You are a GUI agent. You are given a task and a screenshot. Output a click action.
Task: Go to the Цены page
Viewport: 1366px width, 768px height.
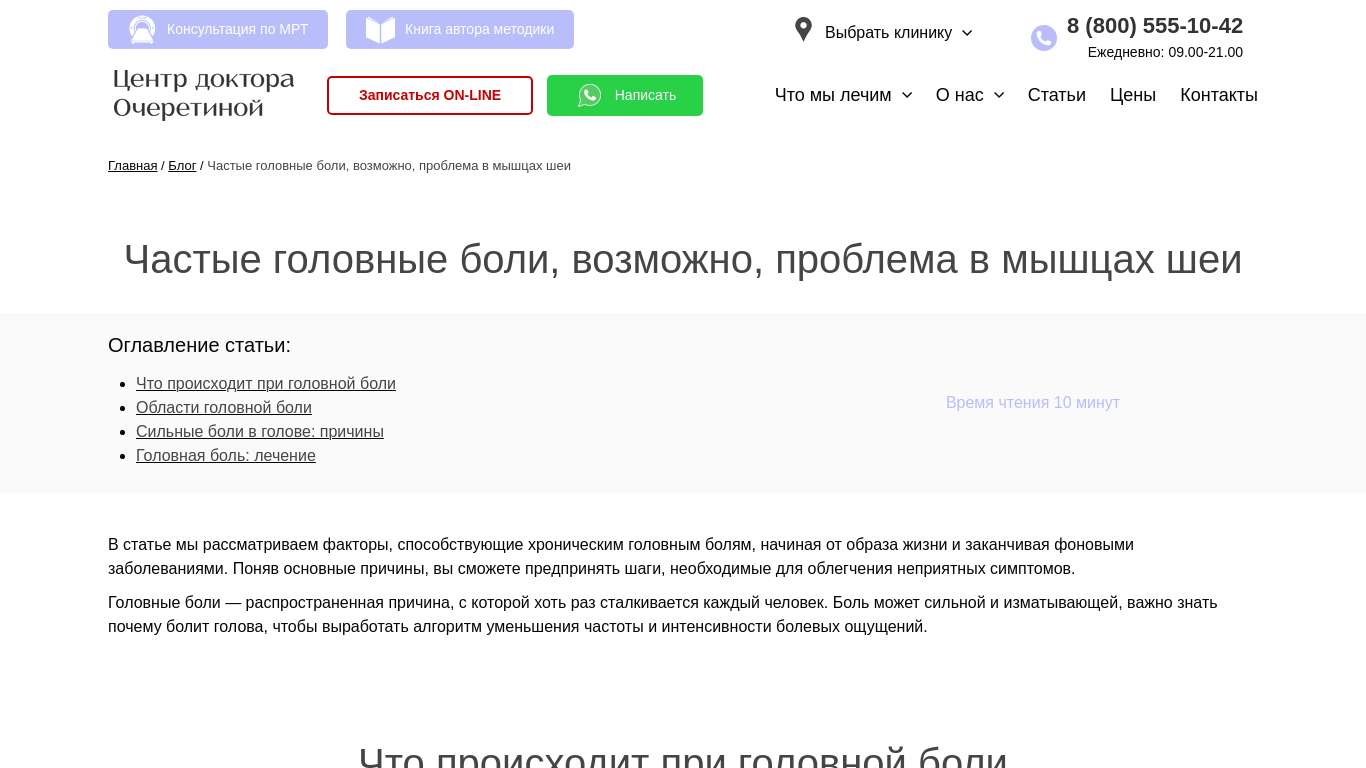click(1132, 95)
